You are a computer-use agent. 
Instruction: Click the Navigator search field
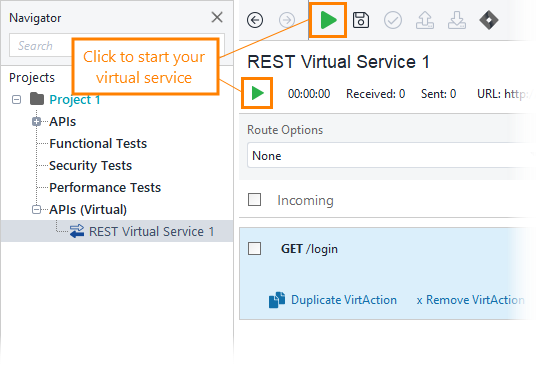117,45
